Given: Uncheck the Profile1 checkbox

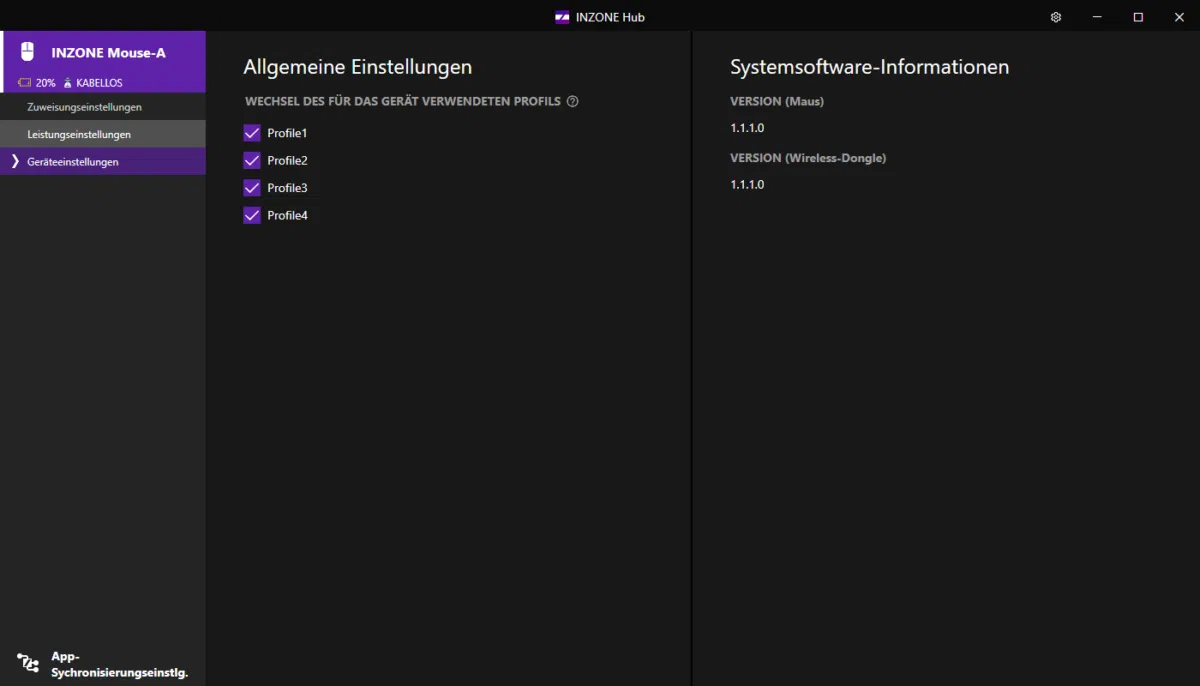Looking at the screenshot, I should [x=252, y=133].
